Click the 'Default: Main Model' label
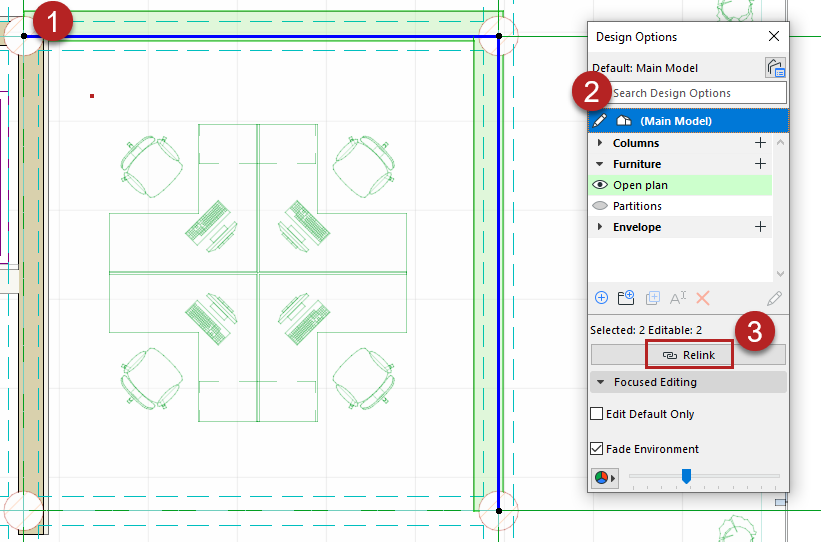 coord(645,68)
